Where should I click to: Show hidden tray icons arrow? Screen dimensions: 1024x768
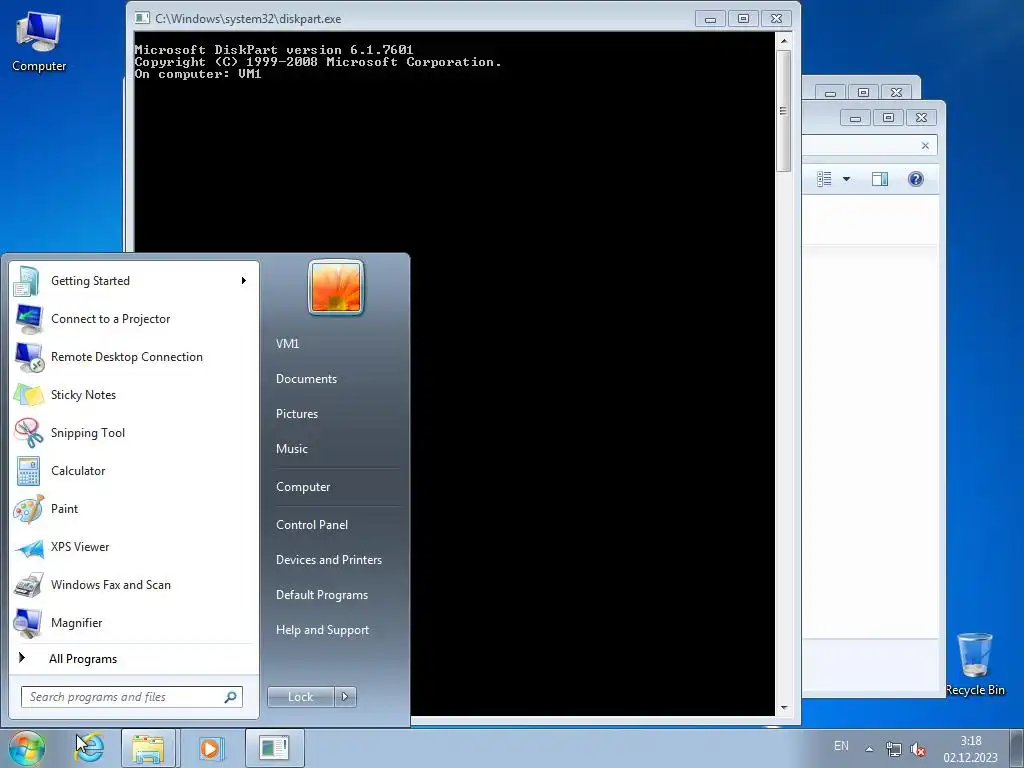pos(869,748)
